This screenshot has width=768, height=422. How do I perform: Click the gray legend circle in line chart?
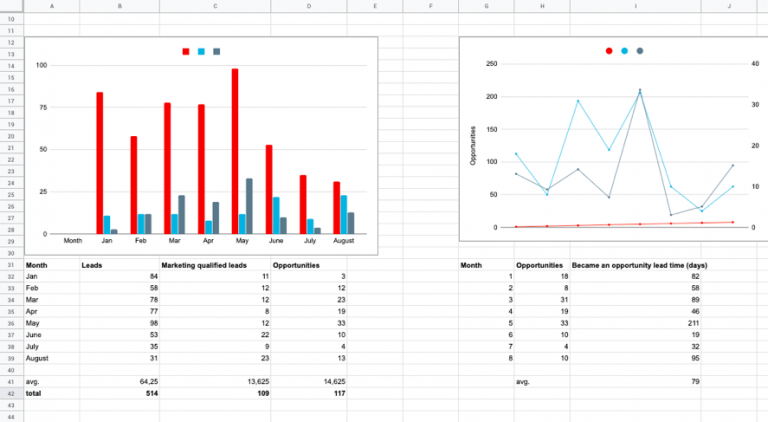(640, 51)
